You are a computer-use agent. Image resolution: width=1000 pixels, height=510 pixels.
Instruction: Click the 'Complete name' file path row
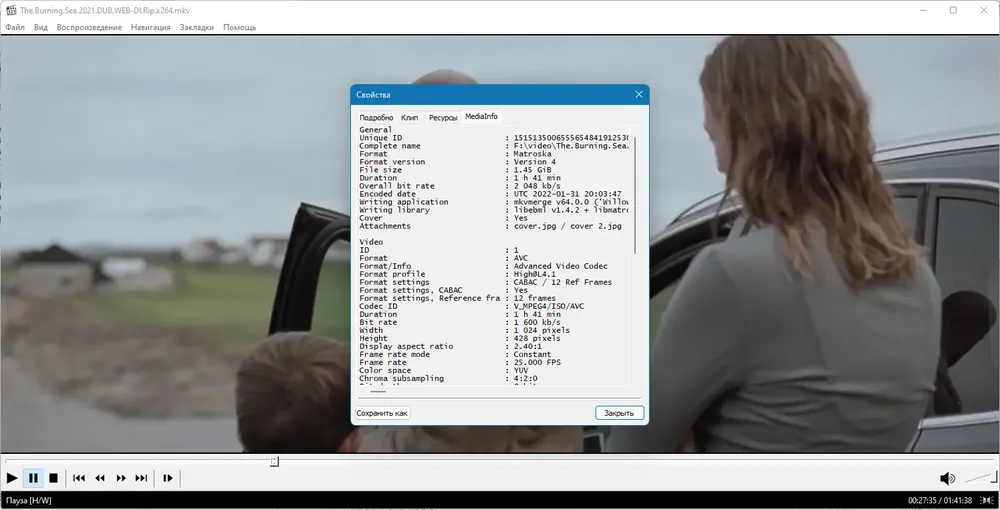494,146
